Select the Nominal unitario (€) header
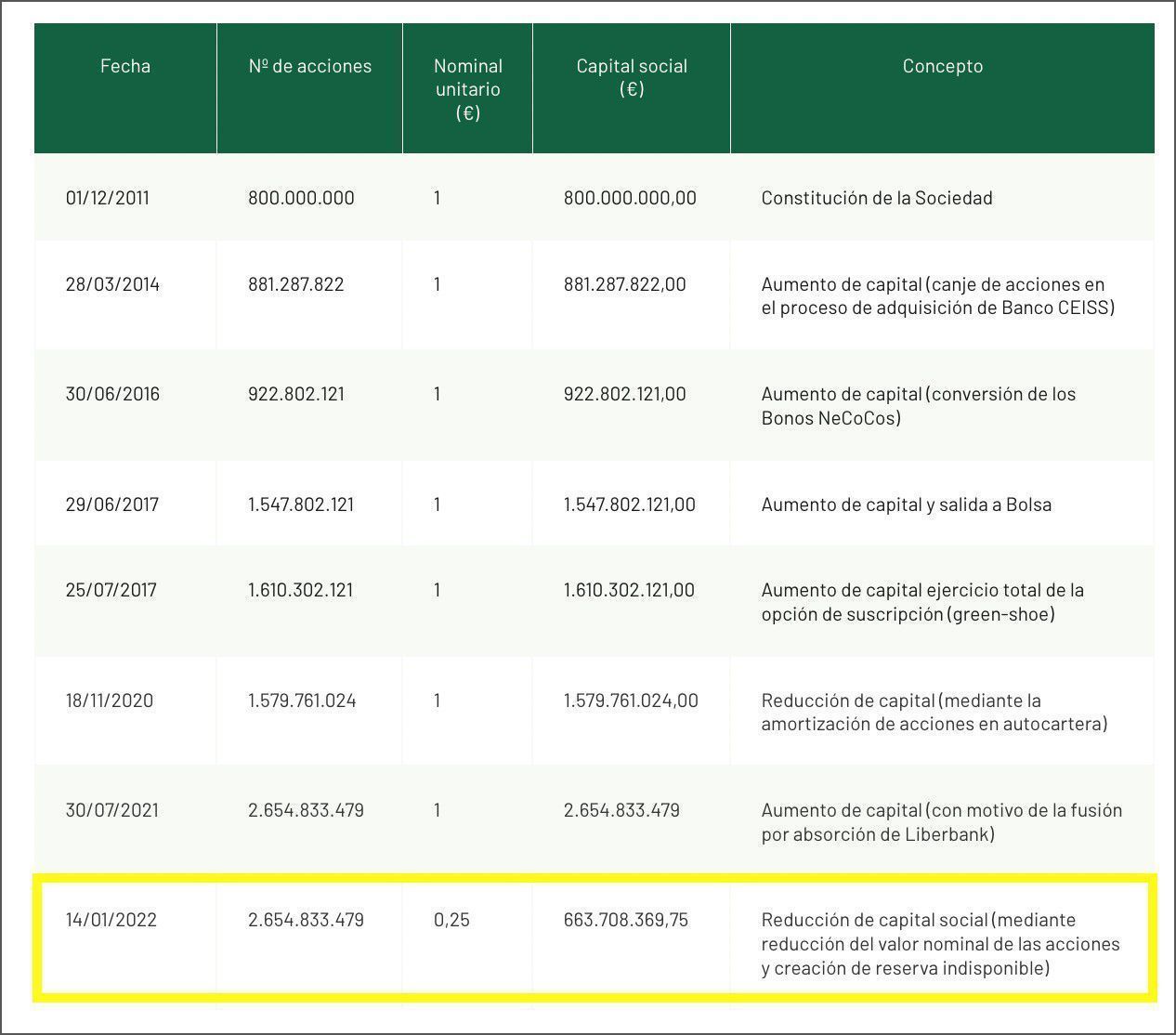Screen dimensions: 1176x1035 pos(467,89)
